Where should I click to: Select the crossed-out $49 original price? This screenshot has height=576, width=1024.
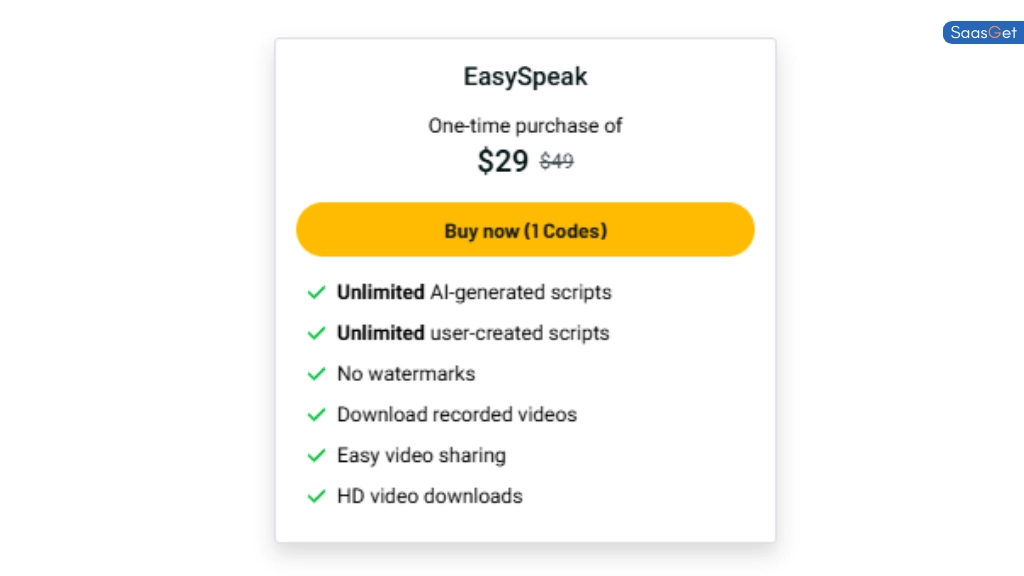tap(556, 161)
